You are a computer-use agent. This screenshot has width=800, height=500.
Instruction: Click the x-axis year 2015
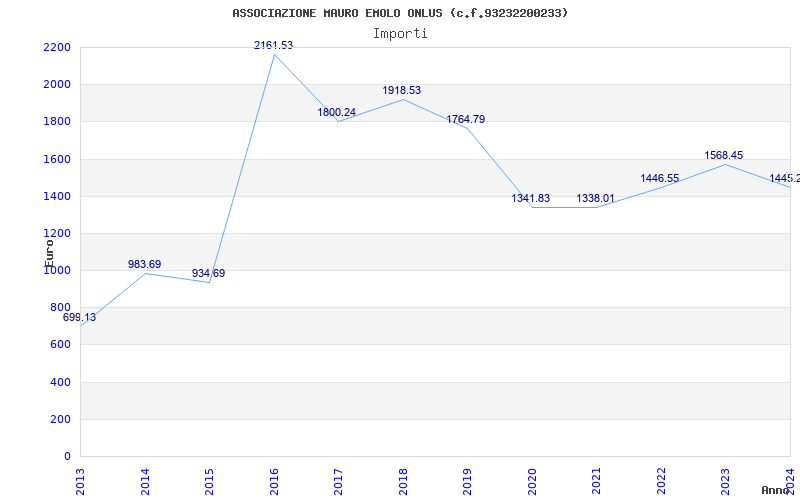click(209, 482)
